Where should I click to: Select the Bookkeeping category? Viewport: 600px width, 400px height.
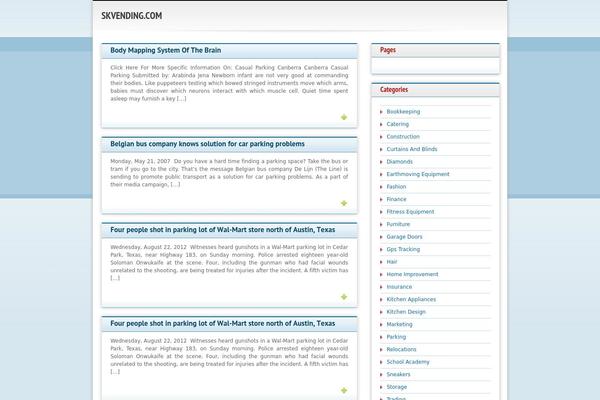(403, 111)
